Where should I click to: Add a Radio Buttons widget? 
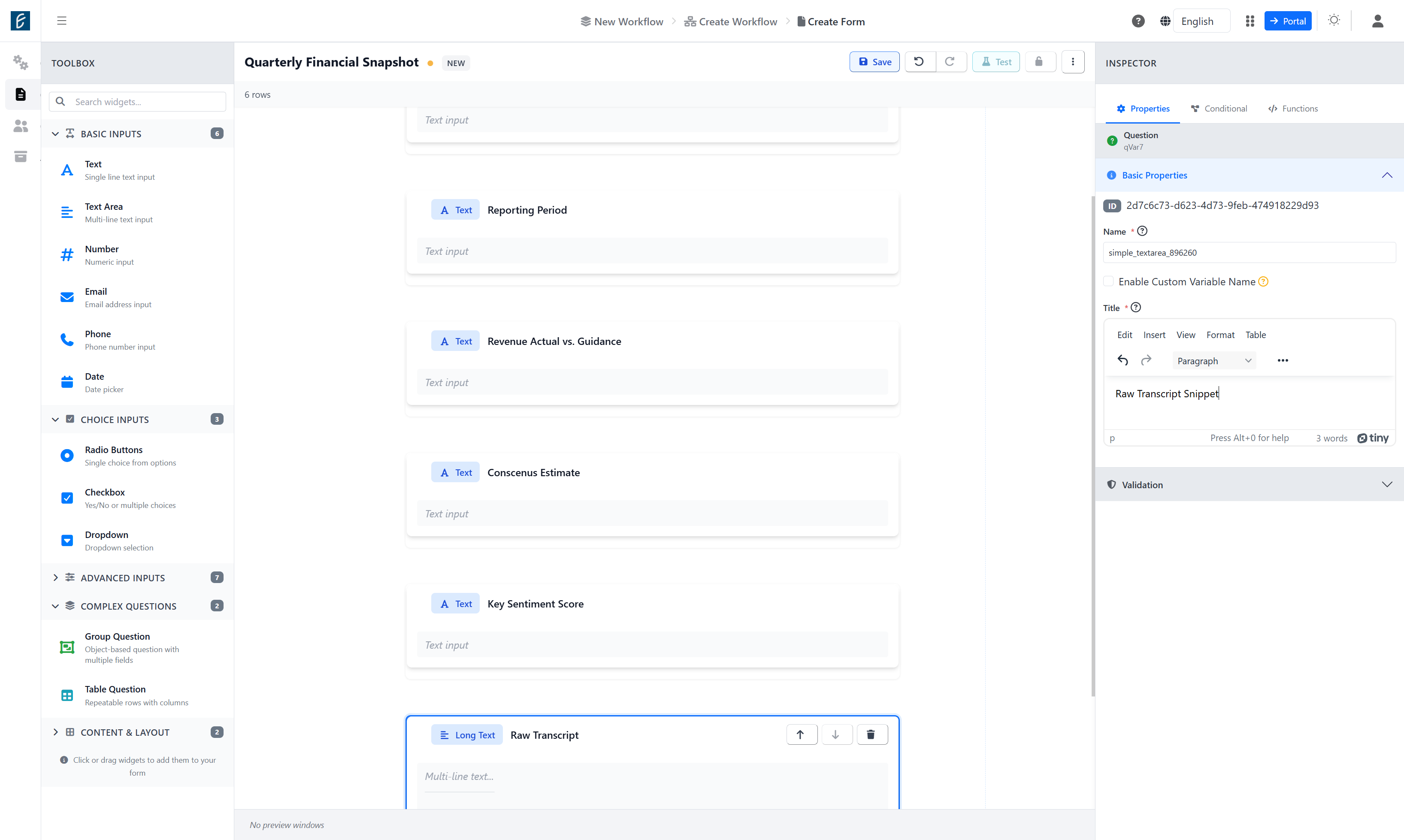point(138,456)
